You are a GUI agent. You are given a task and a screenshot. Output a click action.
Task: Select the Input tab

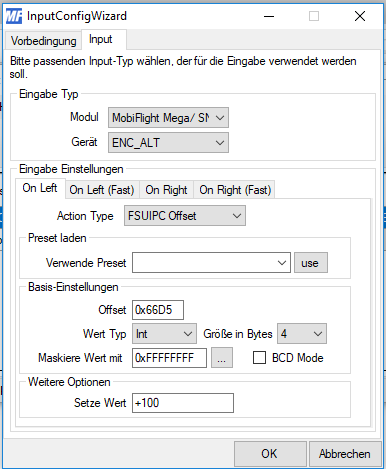pyautogui.click(x=101, y=39)
